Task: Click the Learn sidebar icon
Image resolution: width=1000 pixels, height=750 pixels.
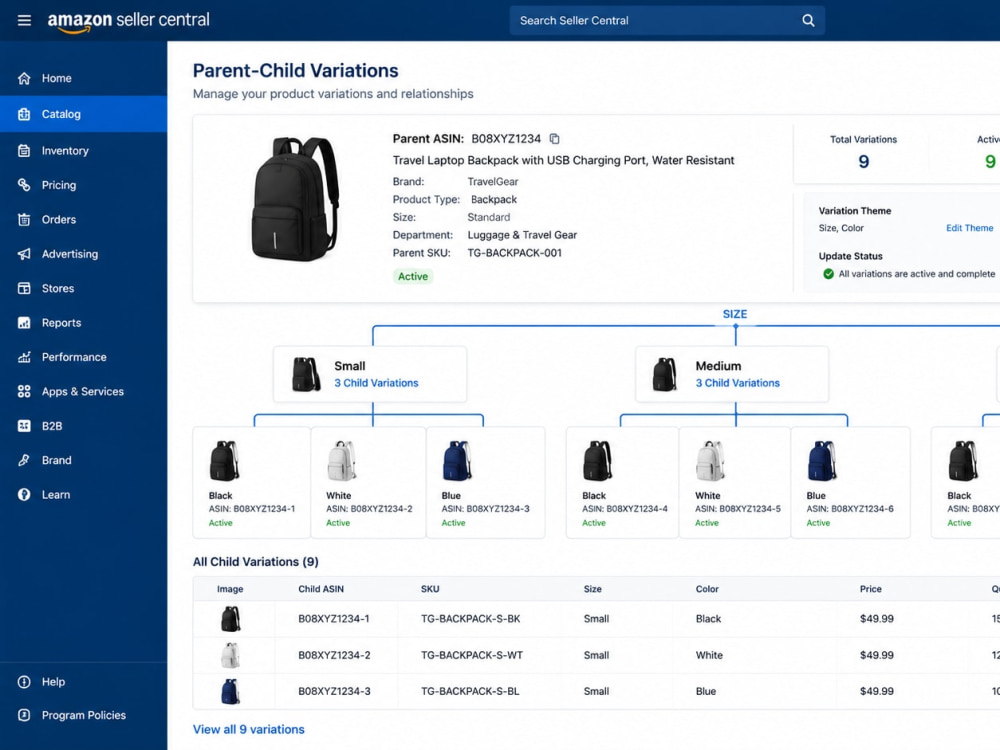Action: pyautogui.click(x=24, y=495)
